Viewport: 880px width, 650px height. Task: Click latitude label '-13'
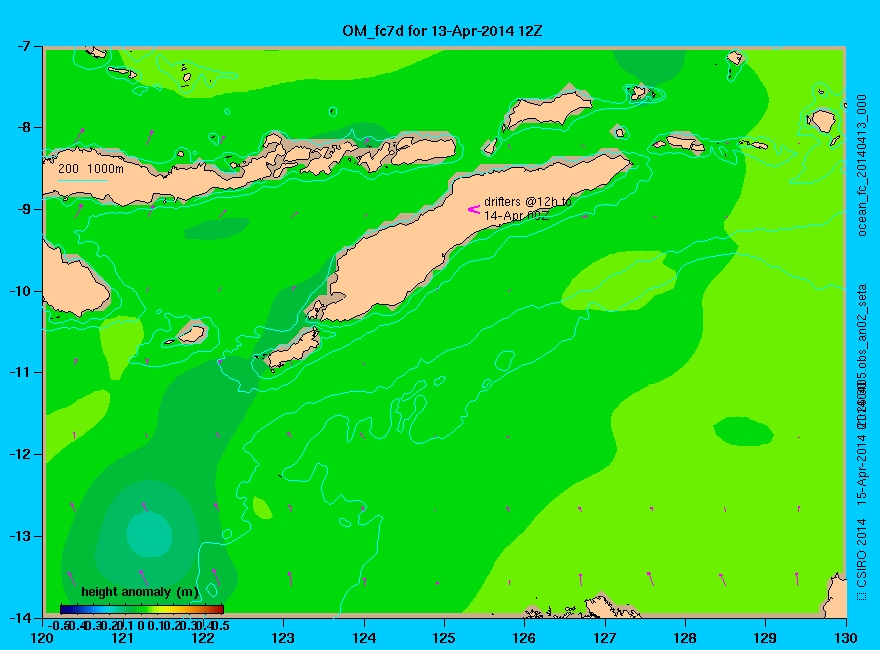19,536
